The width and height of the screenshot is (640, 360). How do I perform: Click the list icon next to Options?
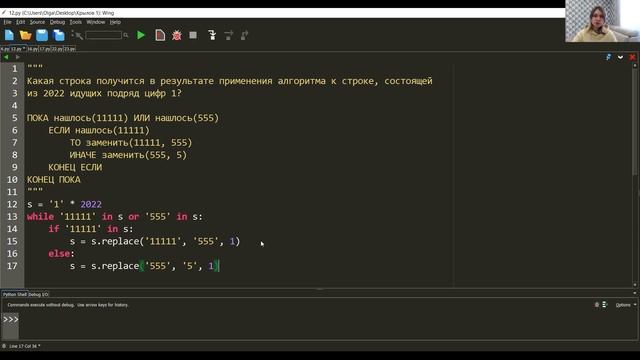[605, 305]
